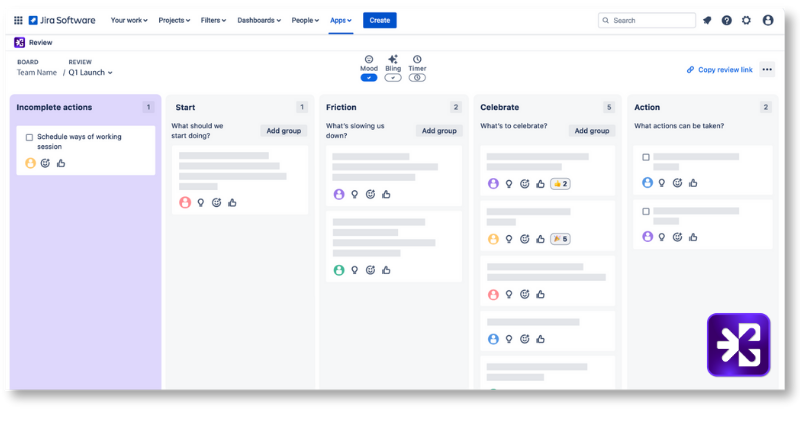Click the help question mark icon
This screenshot has height=430, width=800.
727,20
